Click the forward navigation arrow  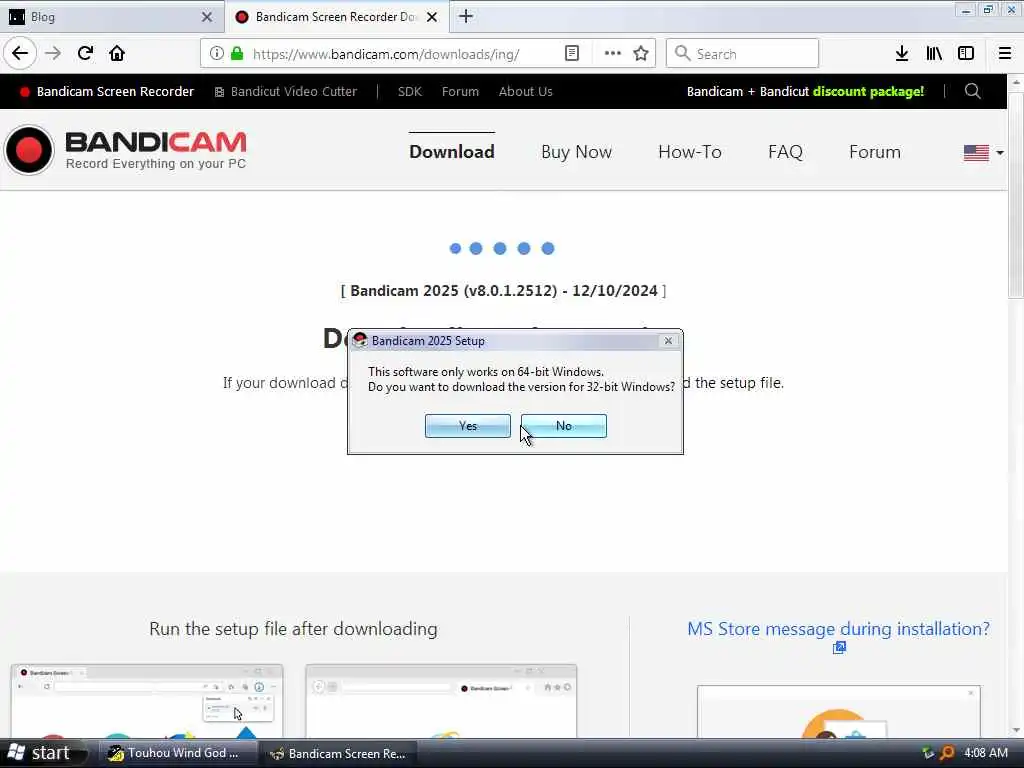(53, 53)
